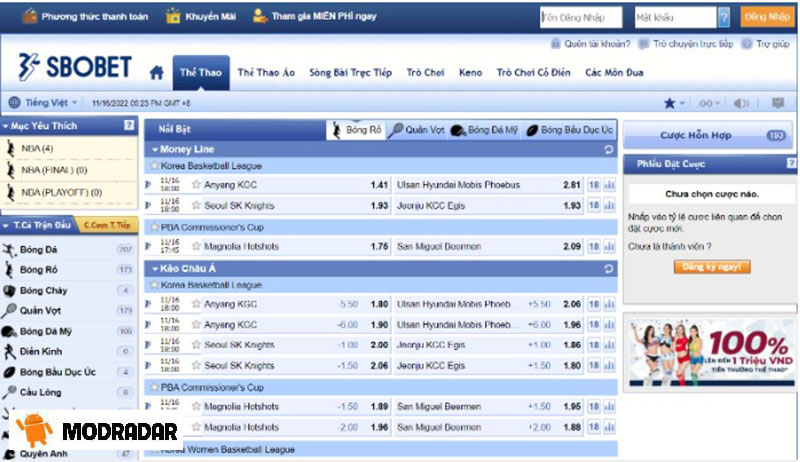Open the Keno menu item
Screen dimensions: 800x462
click(470, 72)
